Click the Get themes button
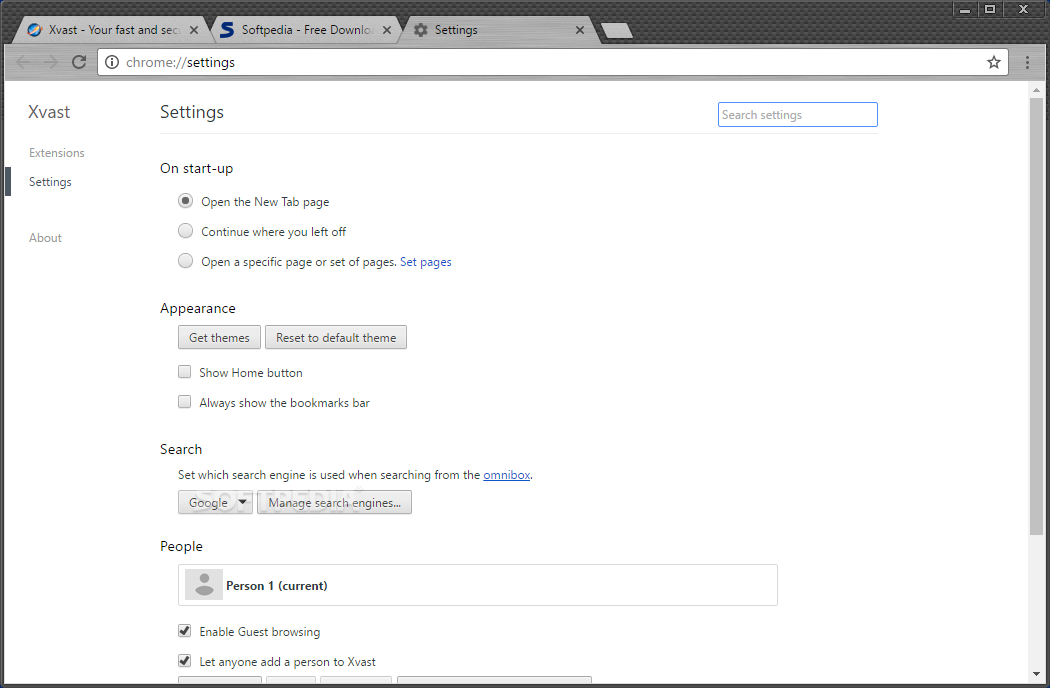 point(219,338)
